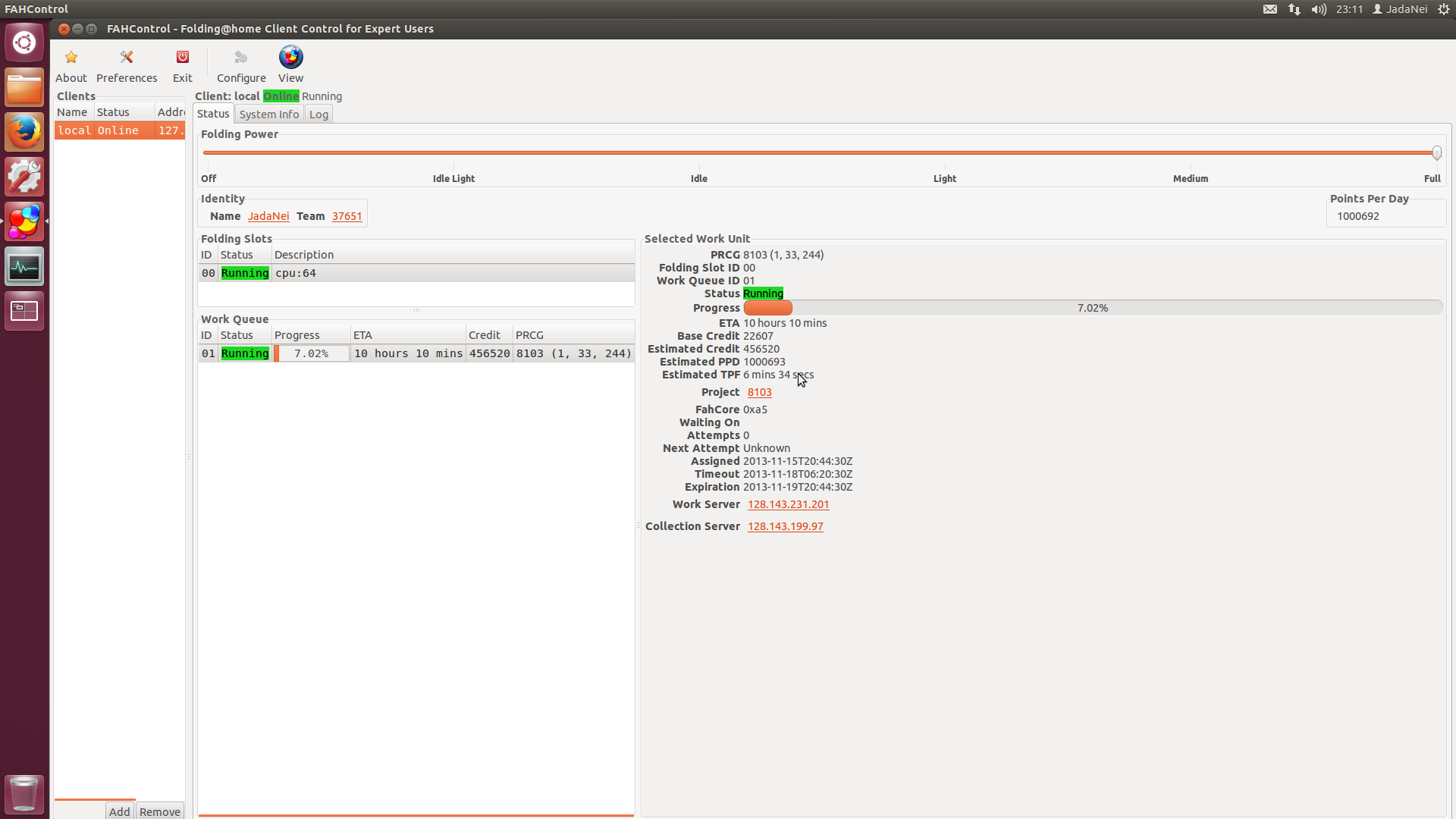Switch to the Status tab

213,114
